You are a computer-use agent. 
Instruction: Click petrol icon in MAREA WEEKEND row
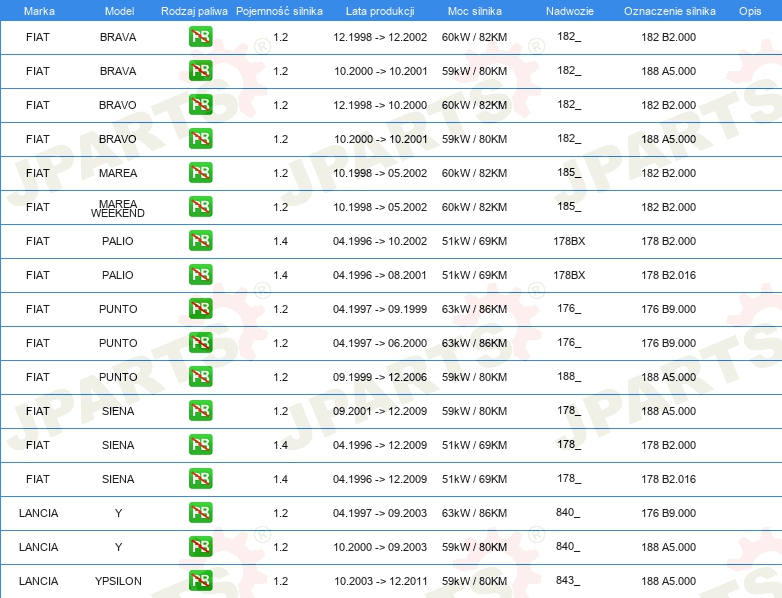point(200,206)
